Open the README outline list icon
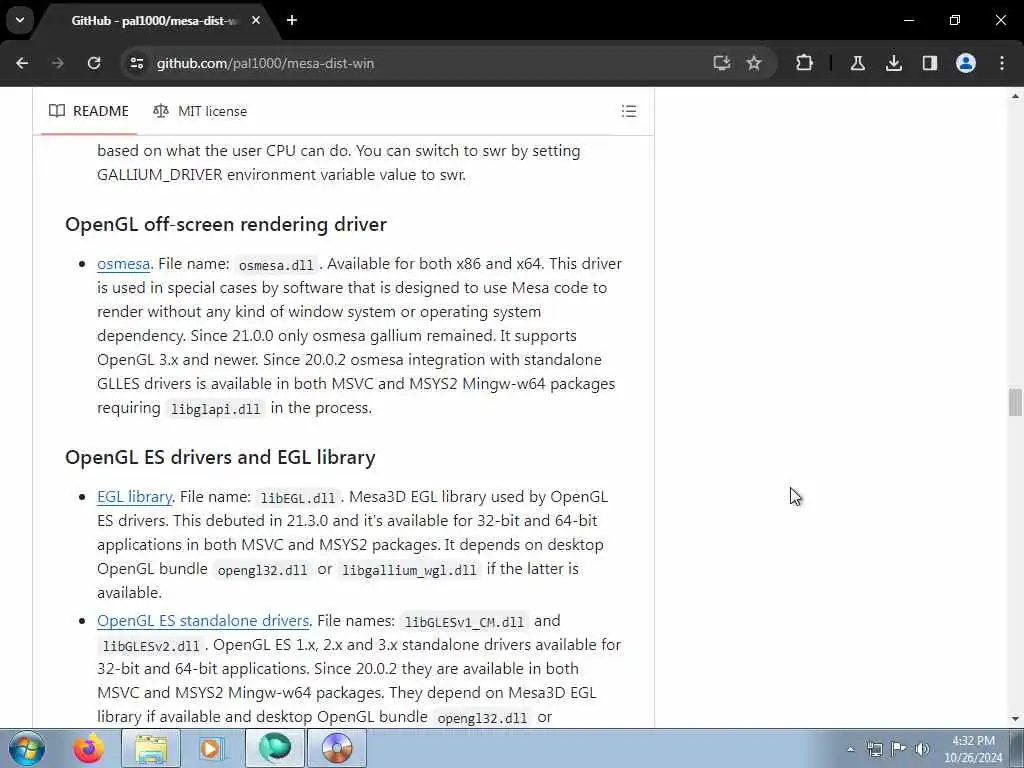 coord(628,111)
